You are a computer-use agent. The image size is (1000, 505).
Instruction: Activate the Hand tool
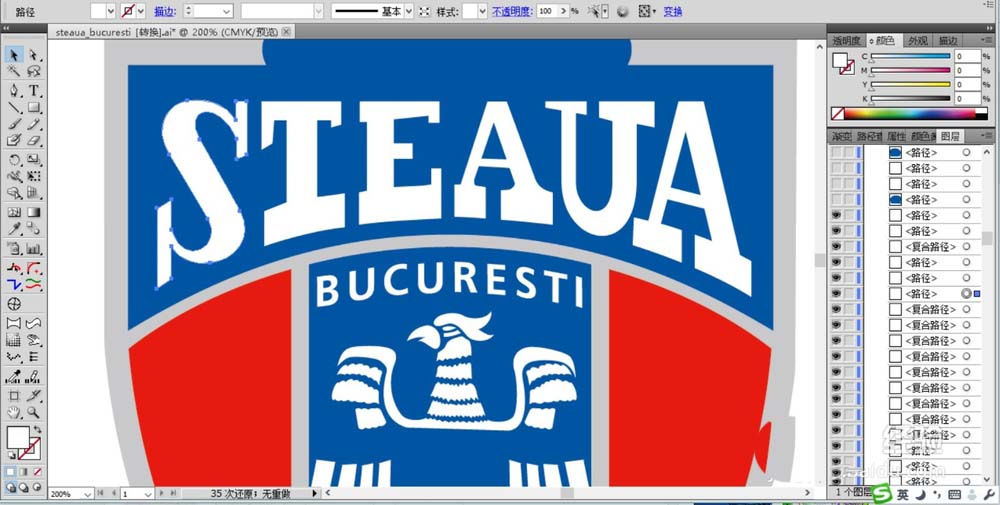14,413
